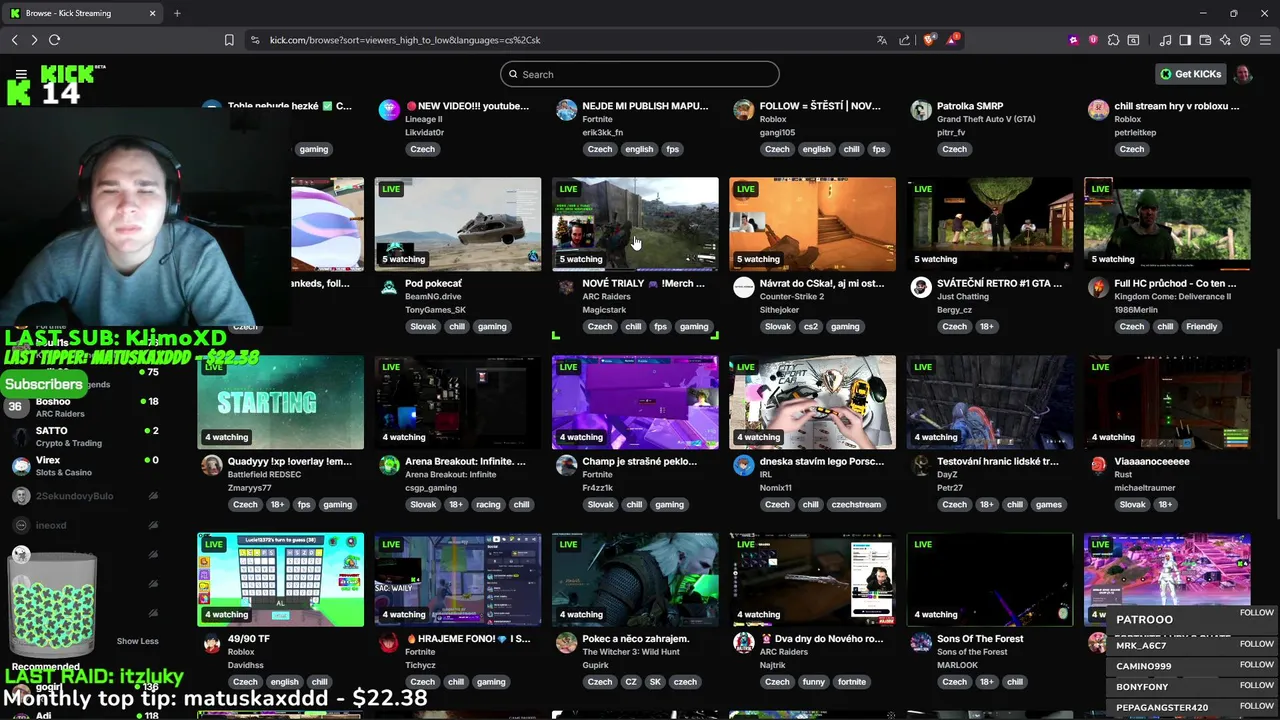Screen dimensions: 1280x720
Task: Open the Kick hamburger sidebar menu
Action: (21, 74)
